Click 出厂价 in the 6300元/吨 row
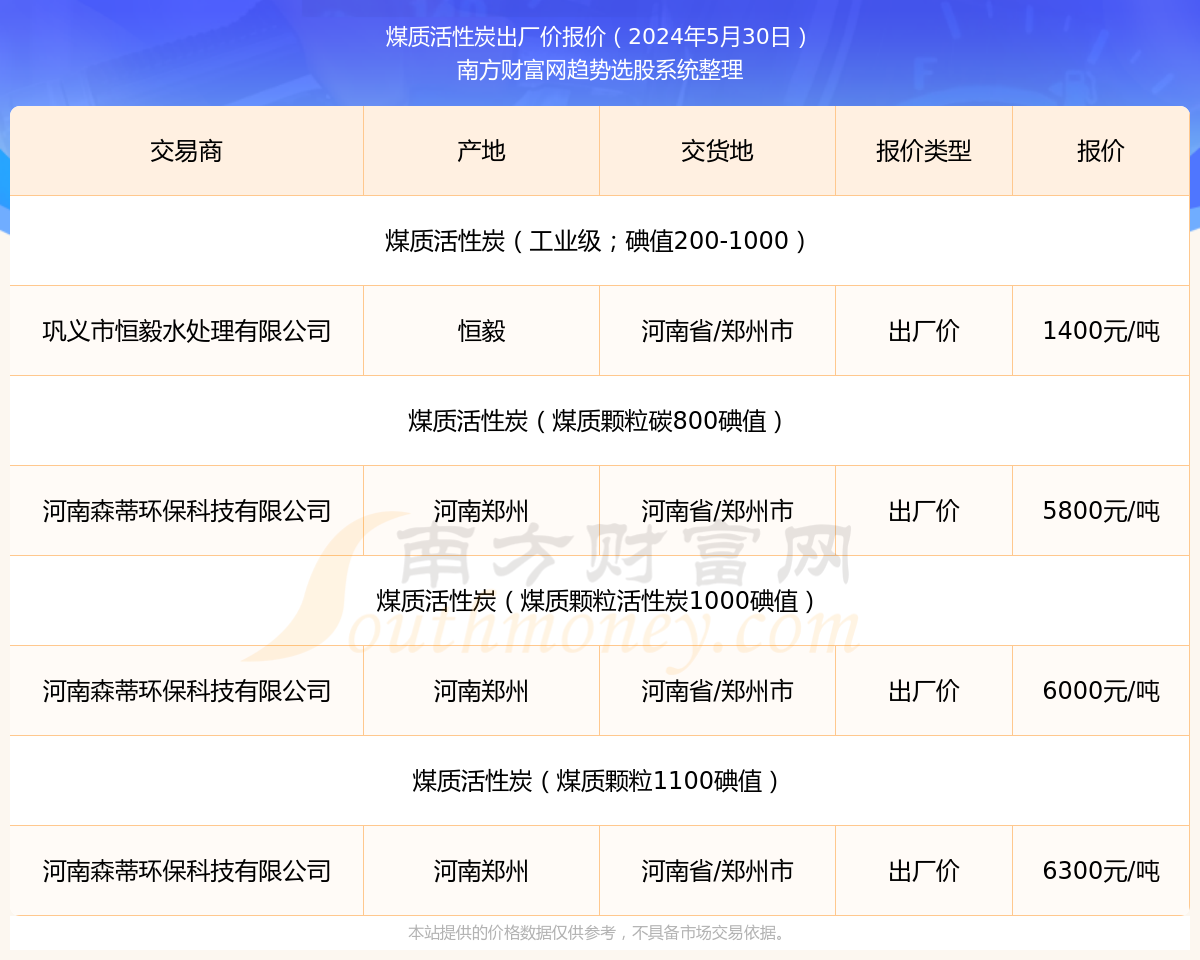This screenshot has width=1200, height=960. (924, 871)
